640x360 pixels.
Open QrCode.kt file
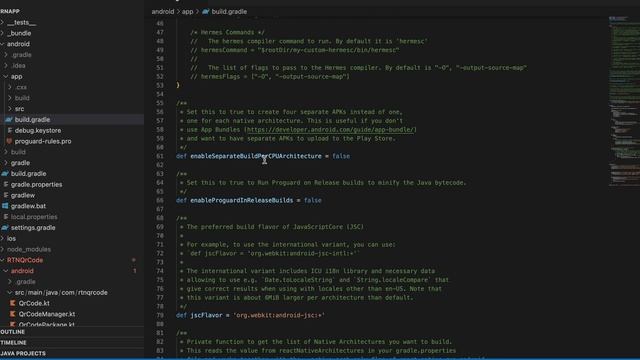34,303
